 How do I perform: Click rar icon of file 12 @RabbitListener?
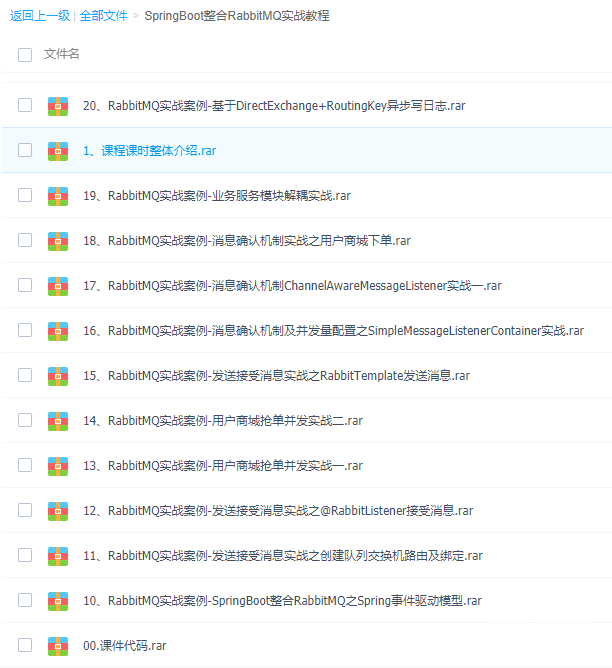(x=58, y=511)
